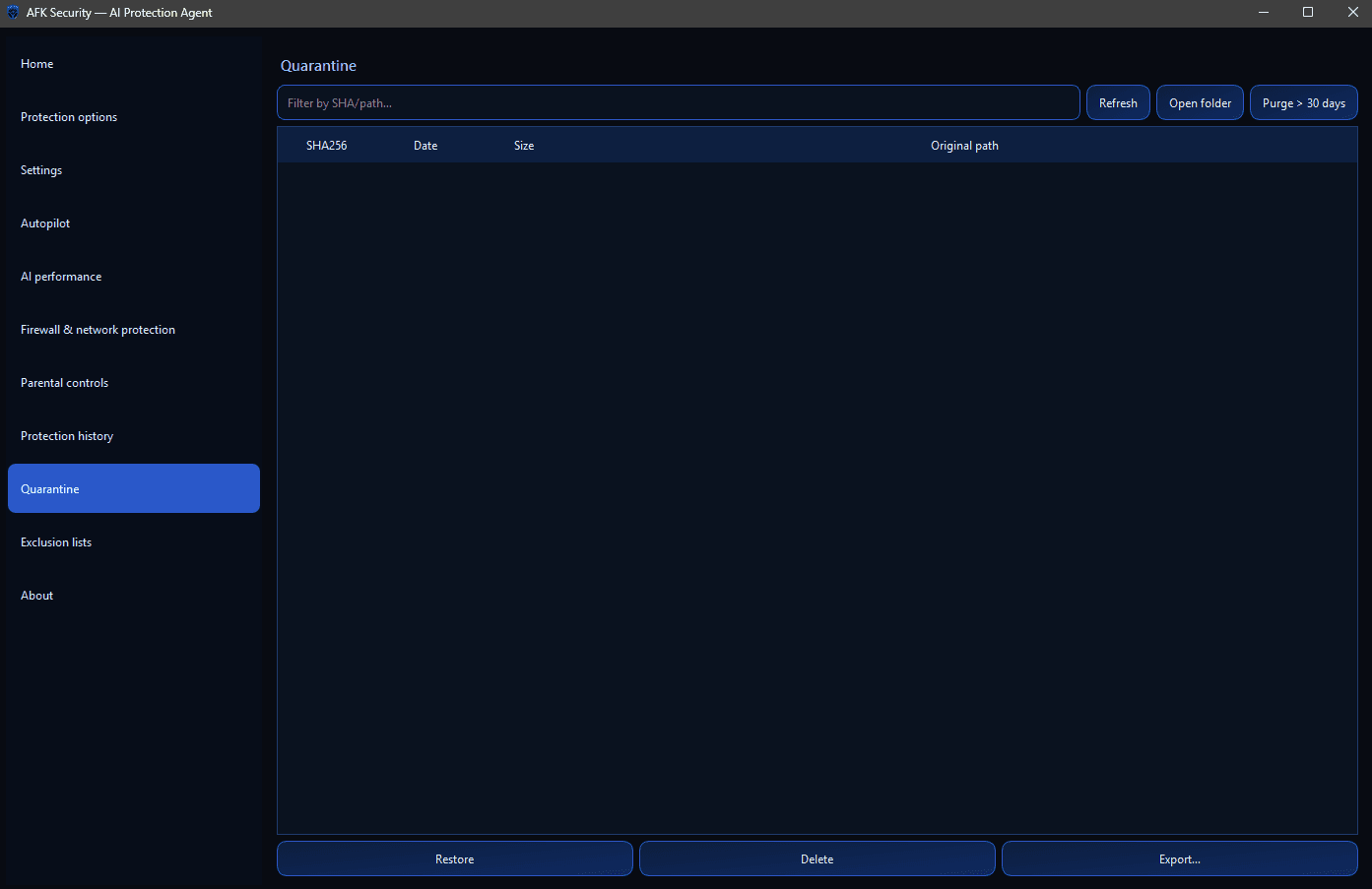Image resolution: width=1372 pixels, height=889 pixels.
Task: Click Refresh to reload quarantine items
Action: click(1118, 102)
